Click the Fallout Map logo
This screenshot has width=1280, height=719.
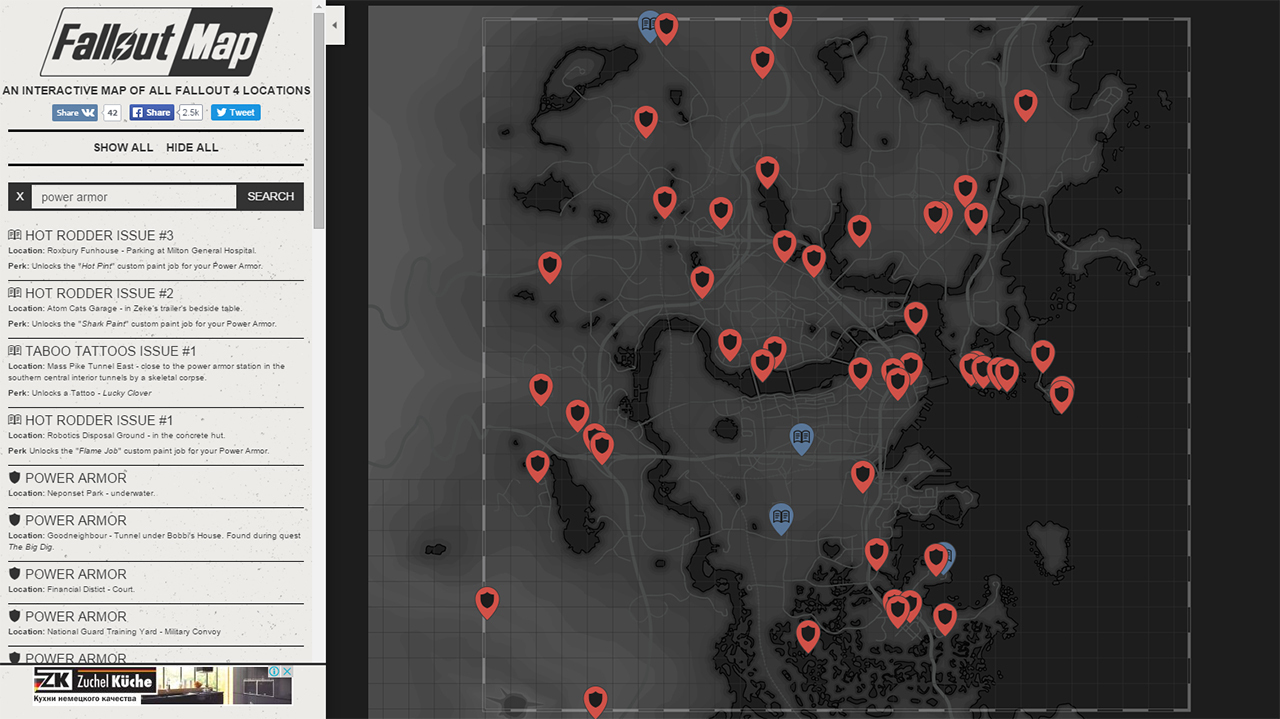[156, 42]
